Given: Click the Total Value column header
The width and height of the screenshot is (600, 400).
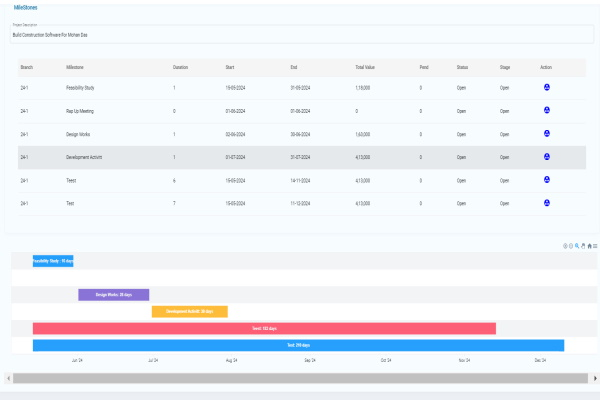Looking at the screenshot, I should [x=365, y=66].
